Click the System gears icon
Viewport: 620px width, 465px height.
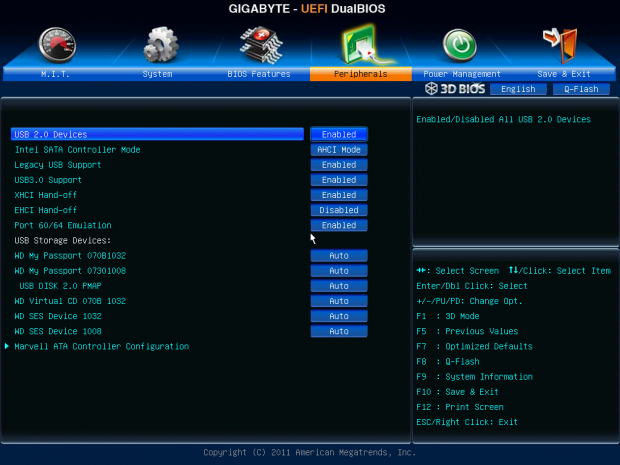click(161, 45)
